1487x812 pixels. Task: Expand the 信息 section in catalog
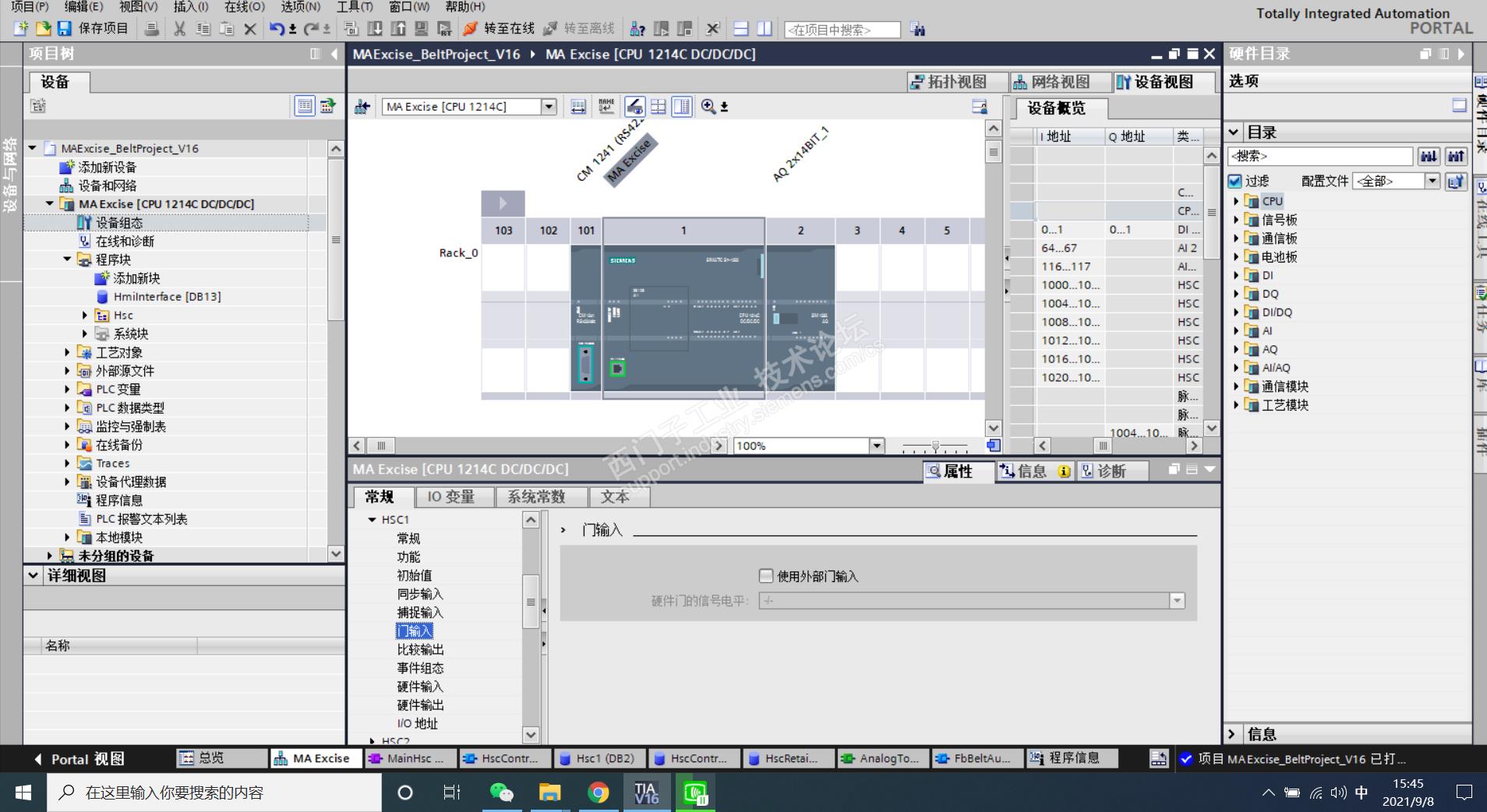pos(1232,733)
